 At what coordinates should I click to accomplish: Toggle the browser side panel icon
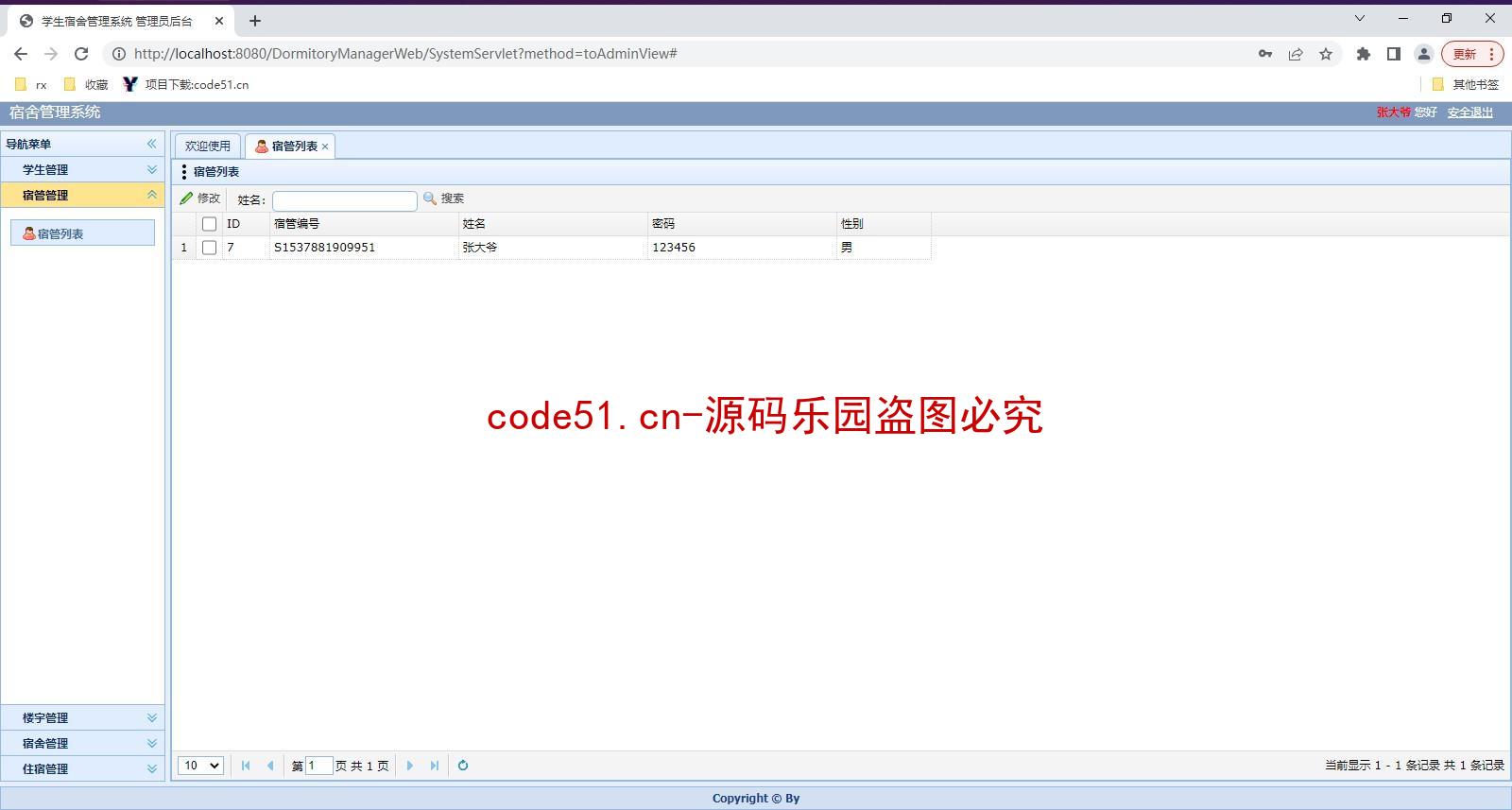[1393, 54]
